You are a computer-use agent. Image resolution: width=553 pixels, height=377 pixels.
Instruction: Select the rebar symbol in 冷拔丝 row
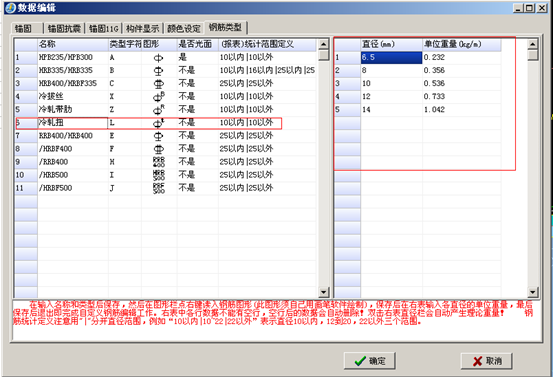tap(159, 97)
